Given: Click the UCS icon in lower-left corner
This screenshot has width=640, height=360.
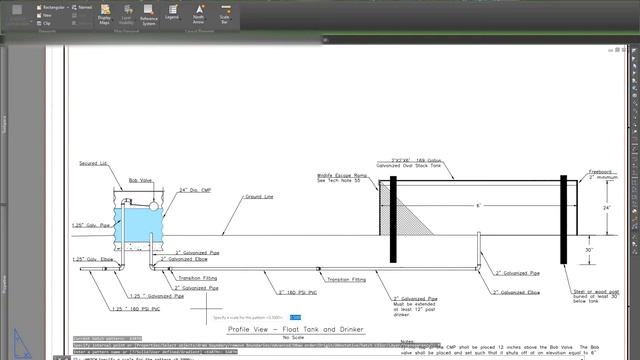Looking at the screenshot, I should pos(21,344).
